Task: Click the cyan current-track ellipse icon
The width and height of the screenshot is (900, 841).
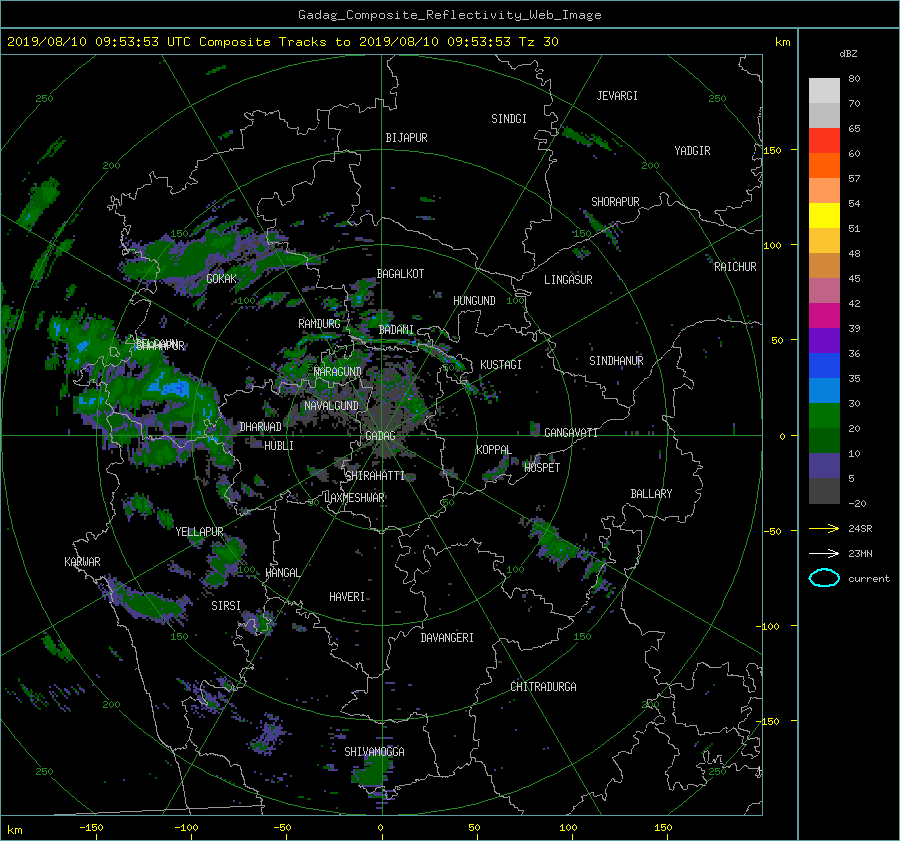Action: [x=824, y=578]
